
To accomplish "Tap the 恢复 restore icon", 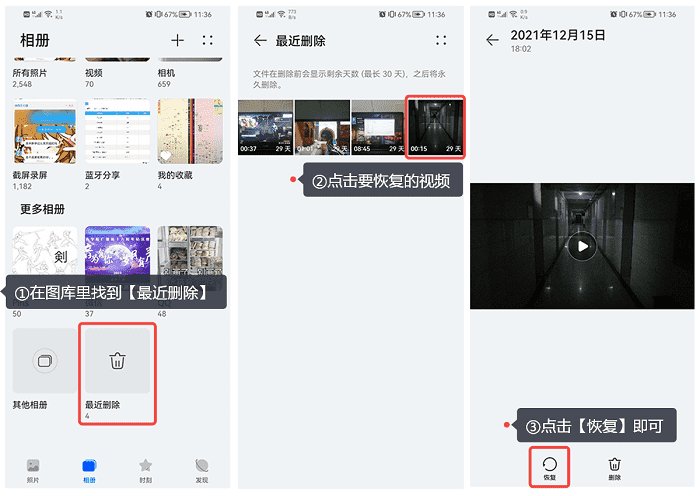I will 550,468.
